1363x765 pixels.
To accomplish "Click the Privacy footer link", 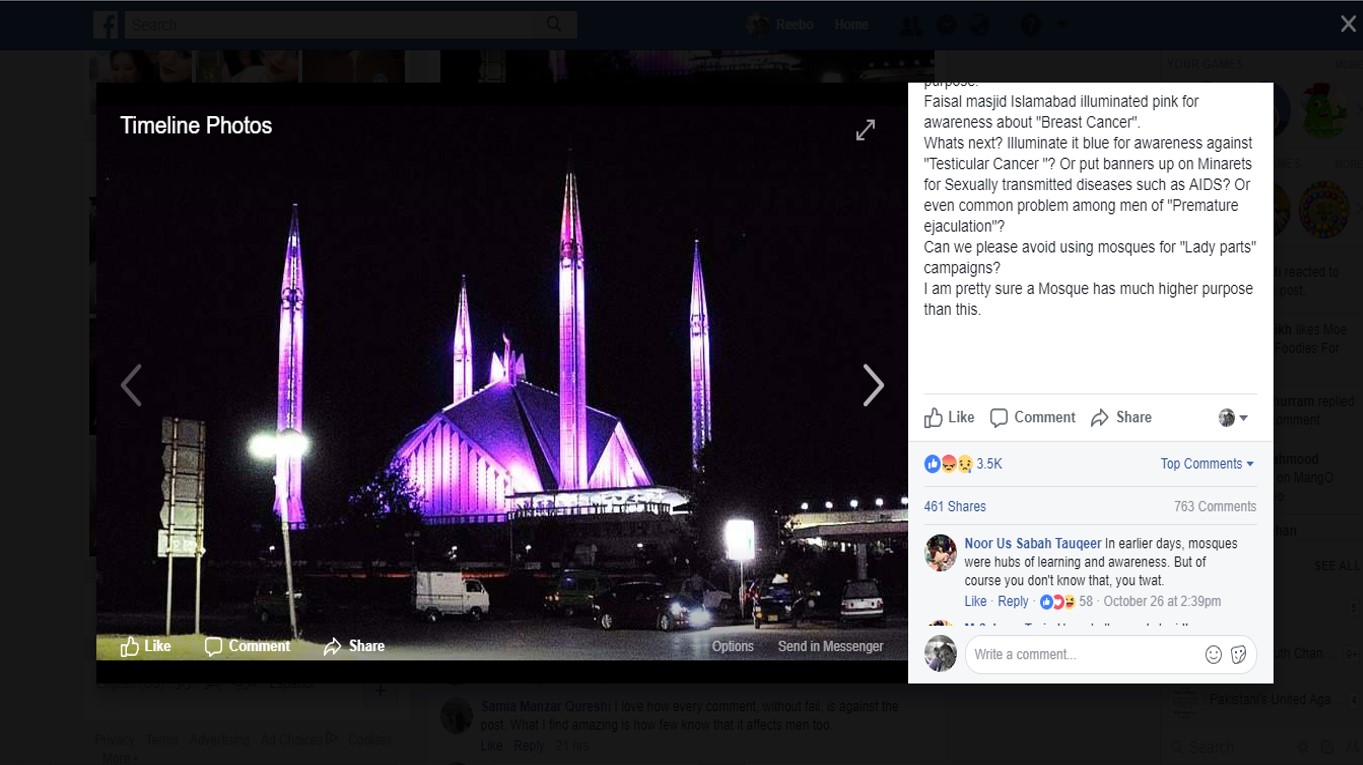I will (x=114, y=740).
